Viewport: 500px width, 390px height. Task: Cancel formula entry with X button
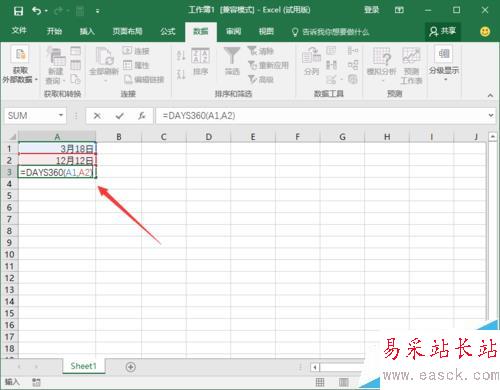(x=97, y=116)
